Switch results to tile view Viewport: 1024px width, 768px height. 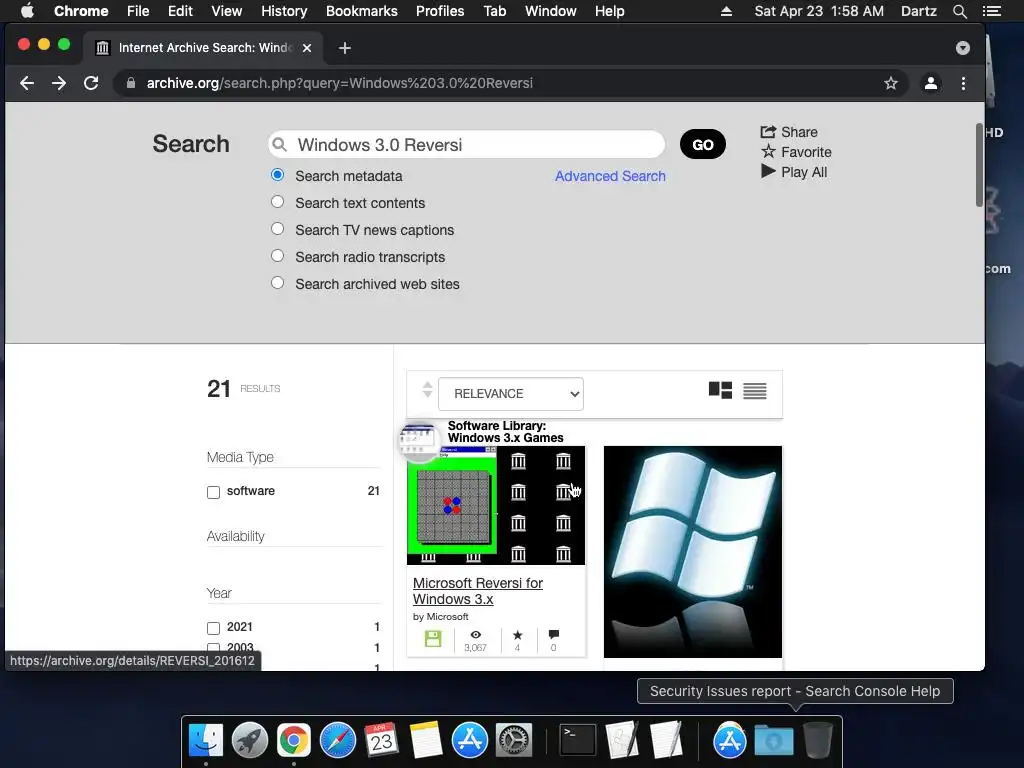720,391
